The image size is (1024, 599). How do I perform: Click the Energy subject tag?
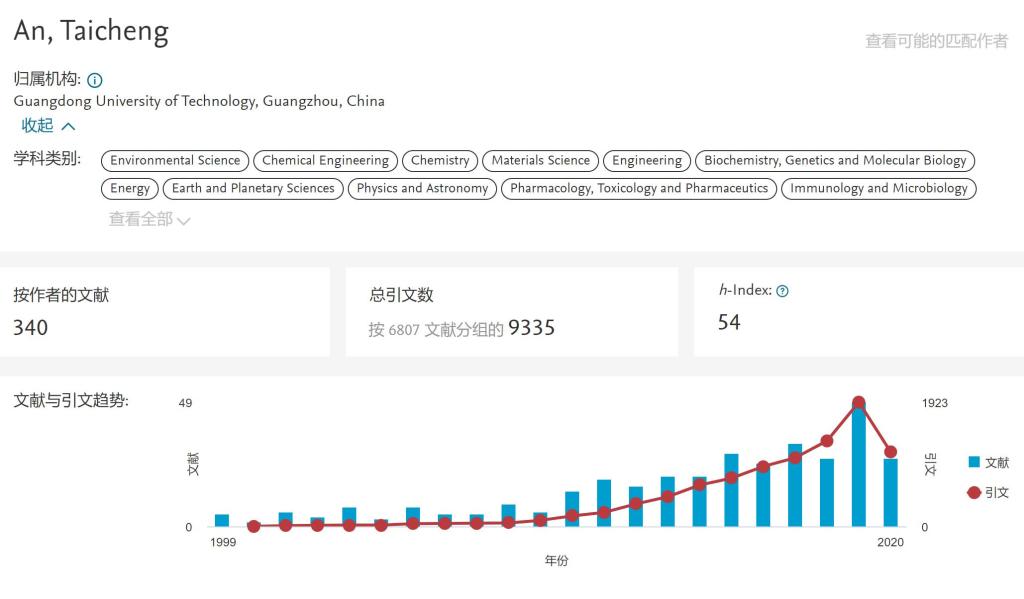(130, 188)
